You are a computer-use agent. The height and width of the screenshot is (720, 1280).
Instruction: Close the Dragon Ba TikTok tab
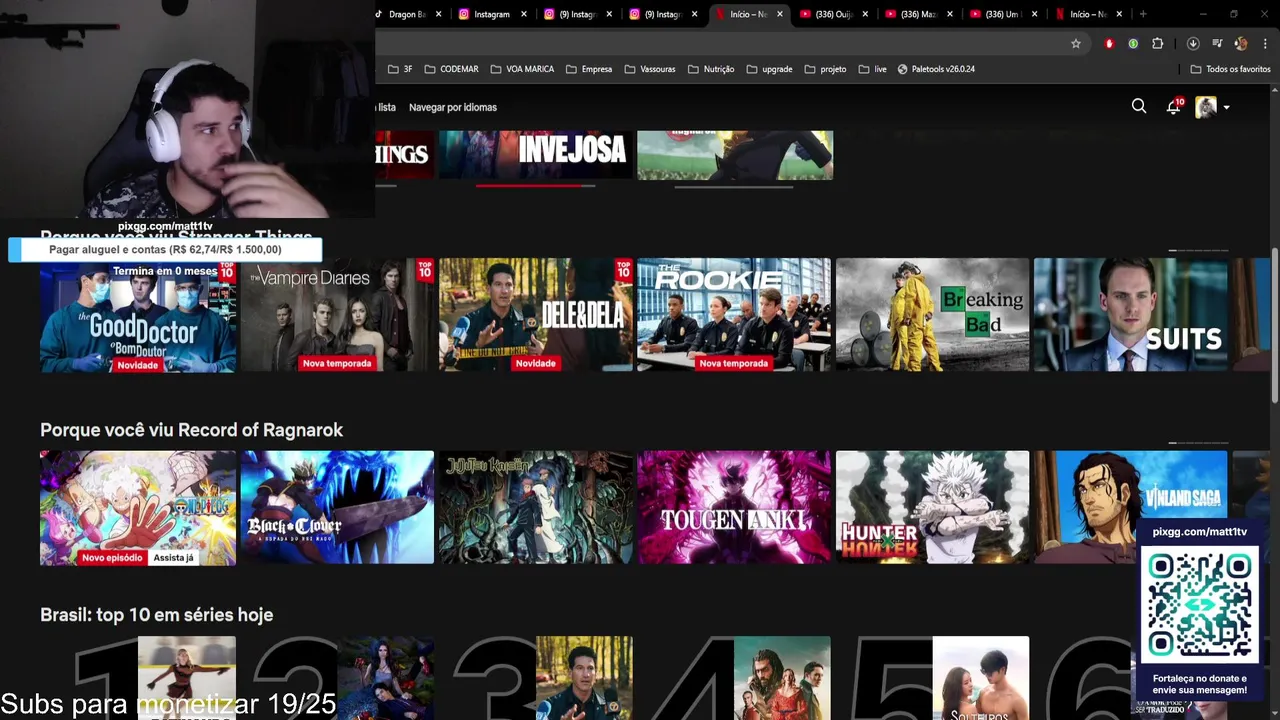(438, 14)
